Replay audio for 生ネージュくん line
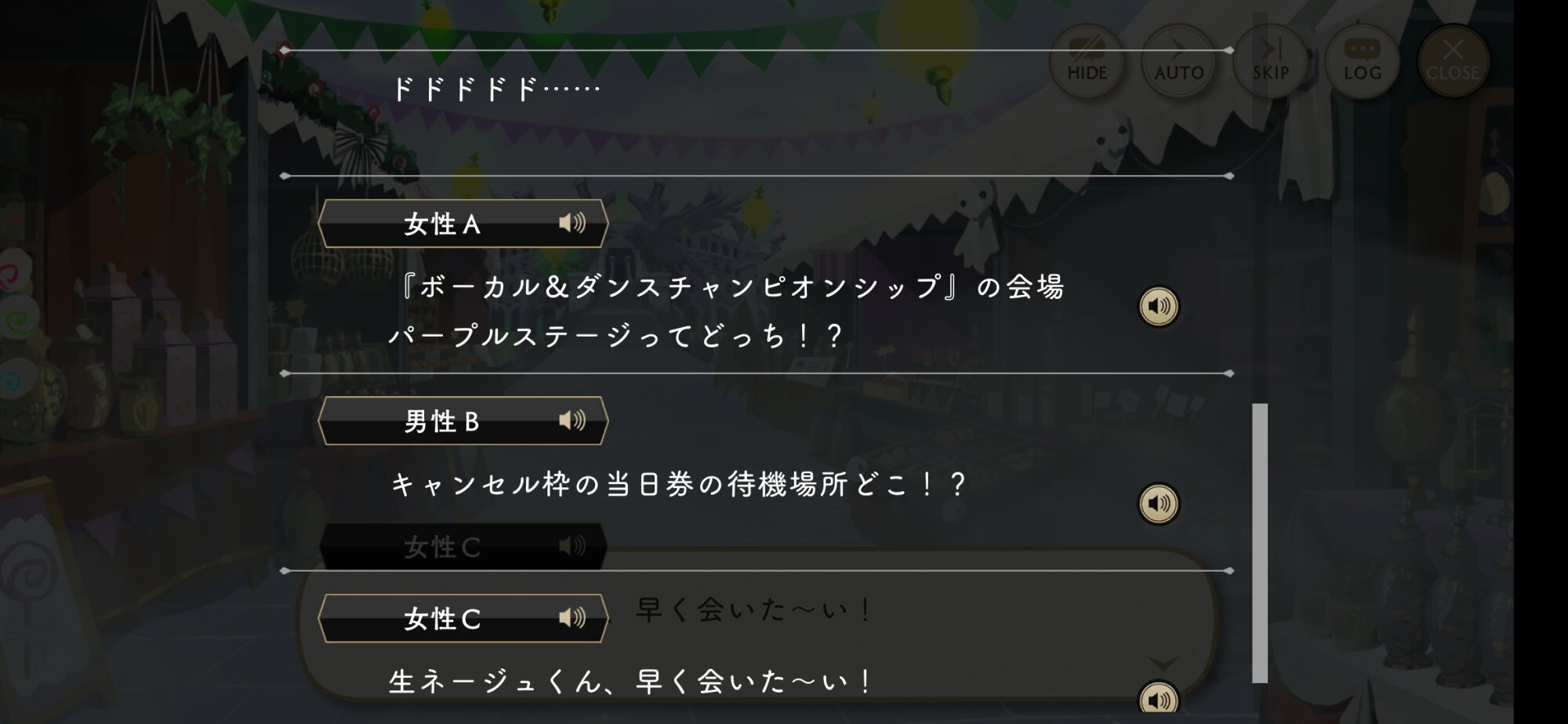1568x724 pixels. (x=1159, y=700)
